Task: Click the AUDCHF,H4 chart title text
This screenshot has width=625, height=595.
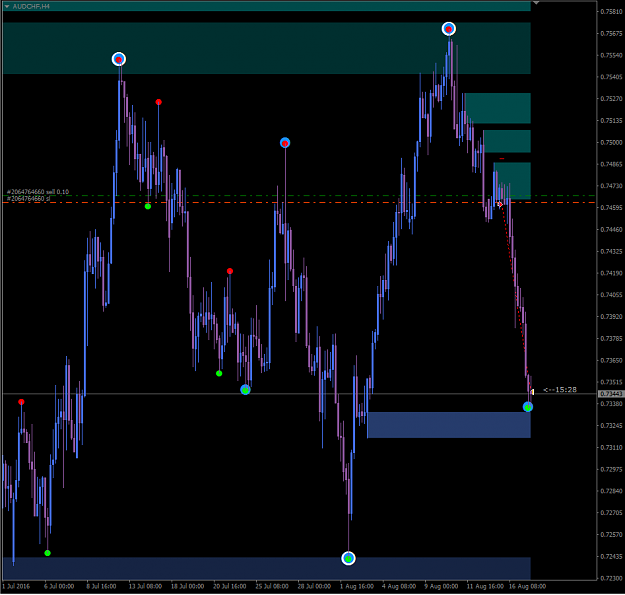Action: click(31, 6)
